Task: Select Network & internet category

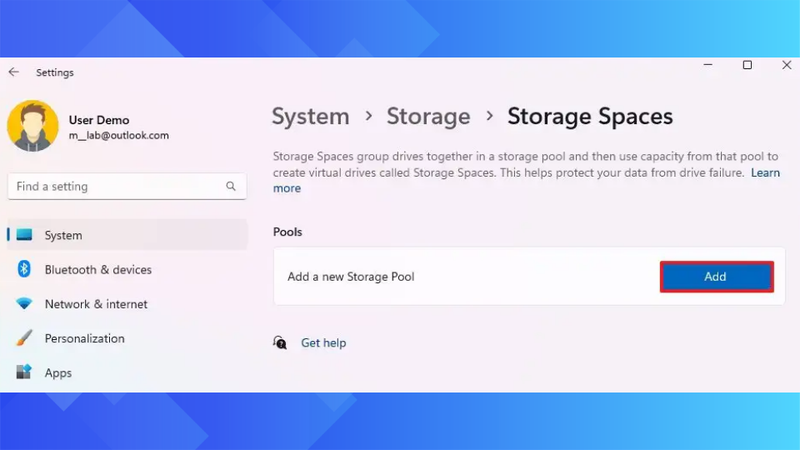Action: 127,304
